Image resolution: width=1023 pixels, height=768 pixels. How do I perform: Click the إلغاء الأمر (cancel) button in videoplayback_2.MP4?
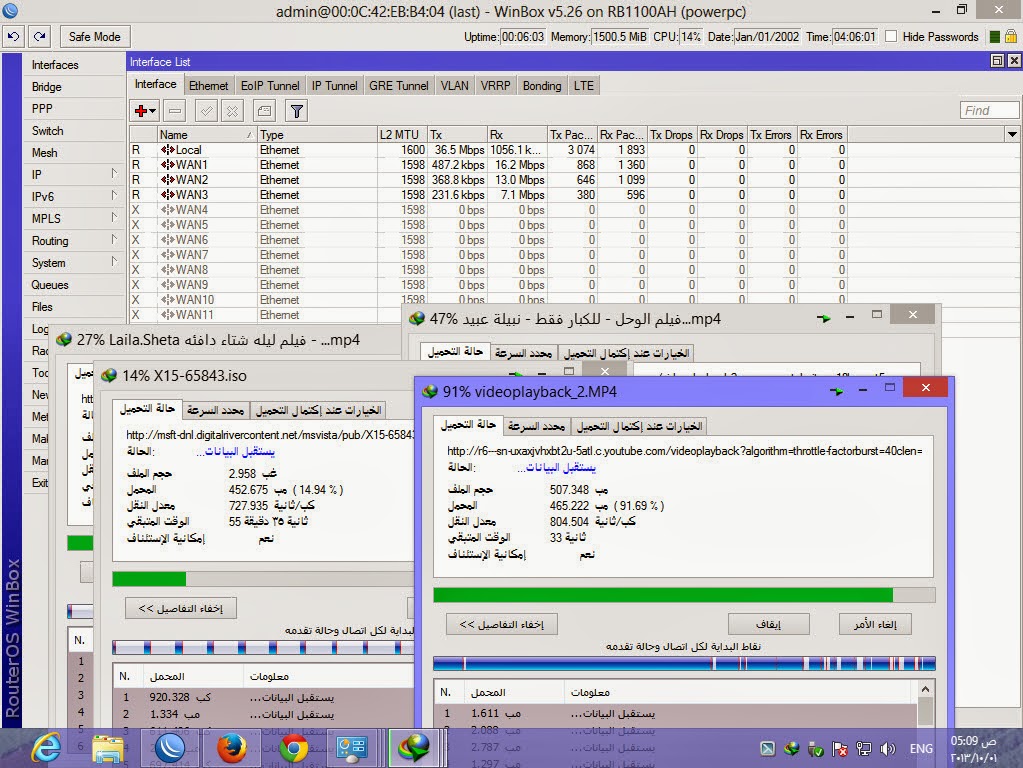(875, 624)
